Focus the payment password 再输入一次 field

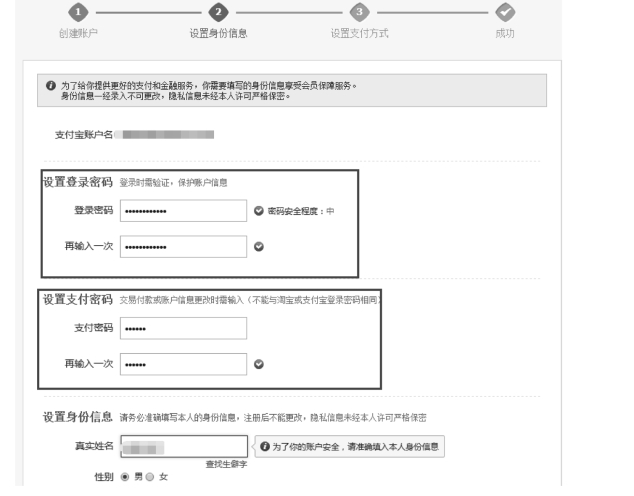(x=183, y=364)
